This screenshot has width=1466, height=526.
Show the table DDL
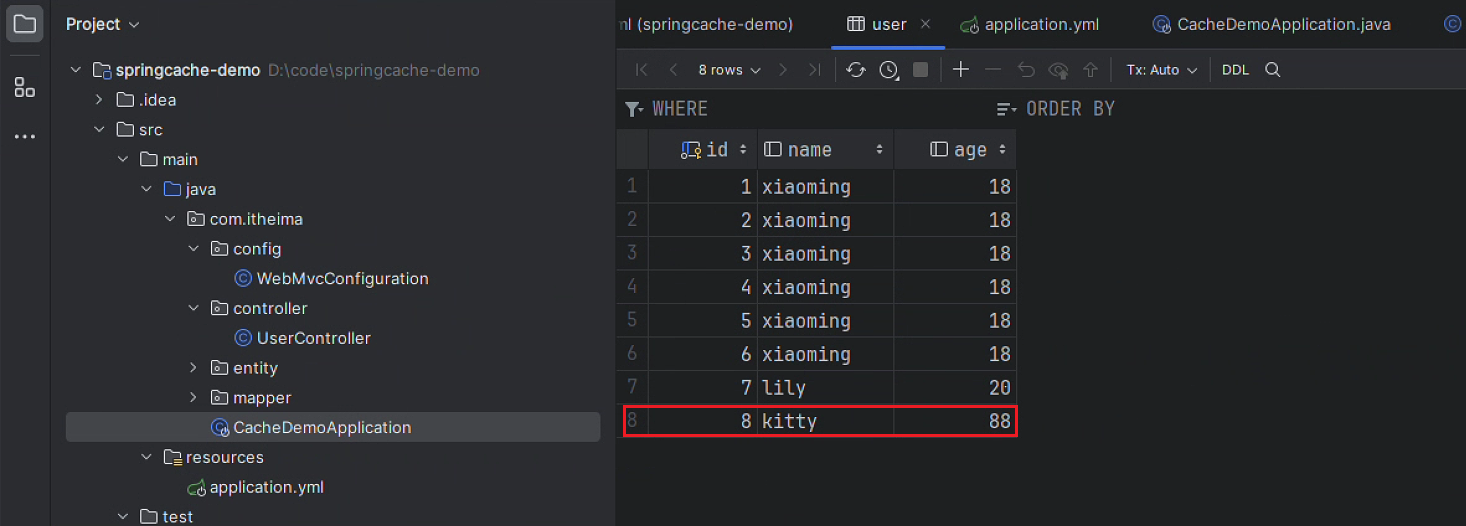[1236, 70]
